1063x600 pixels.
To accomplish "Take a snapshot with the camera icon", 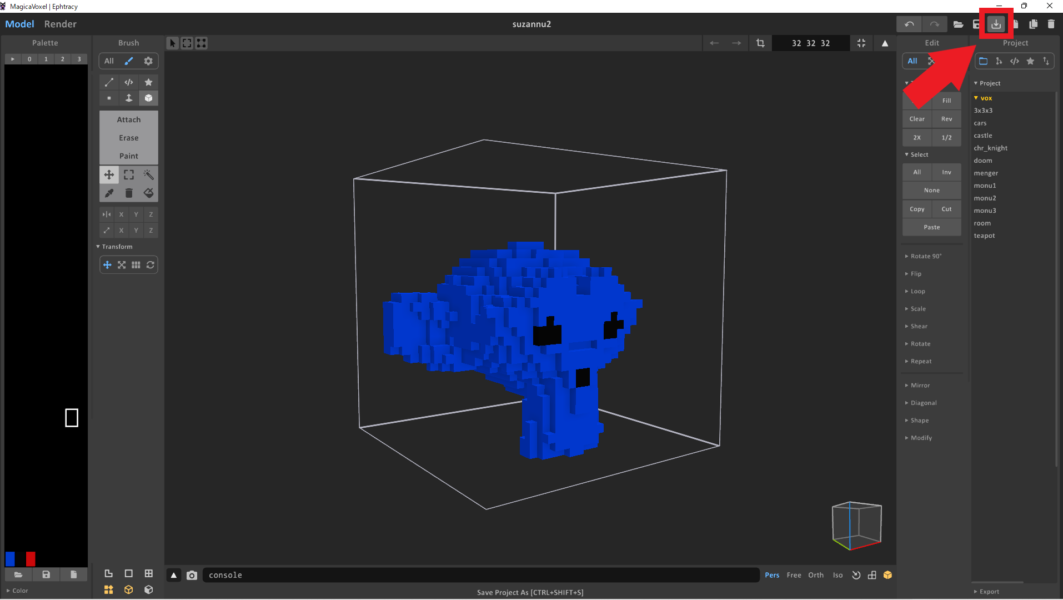I will click(x=192, y=575).
